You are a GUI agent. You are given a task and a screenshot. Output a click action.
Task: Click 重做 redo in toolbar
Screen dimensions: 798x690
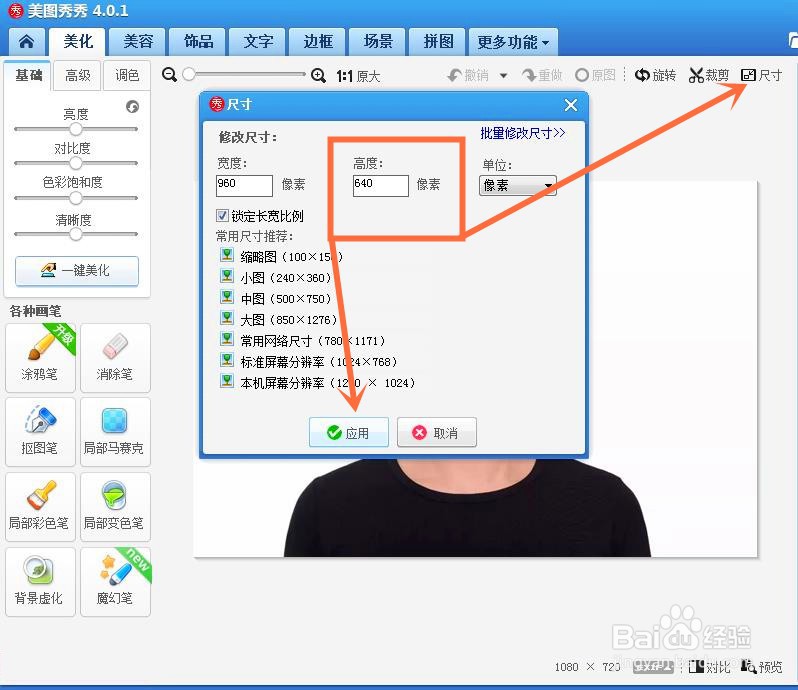(x=542, y=76)
